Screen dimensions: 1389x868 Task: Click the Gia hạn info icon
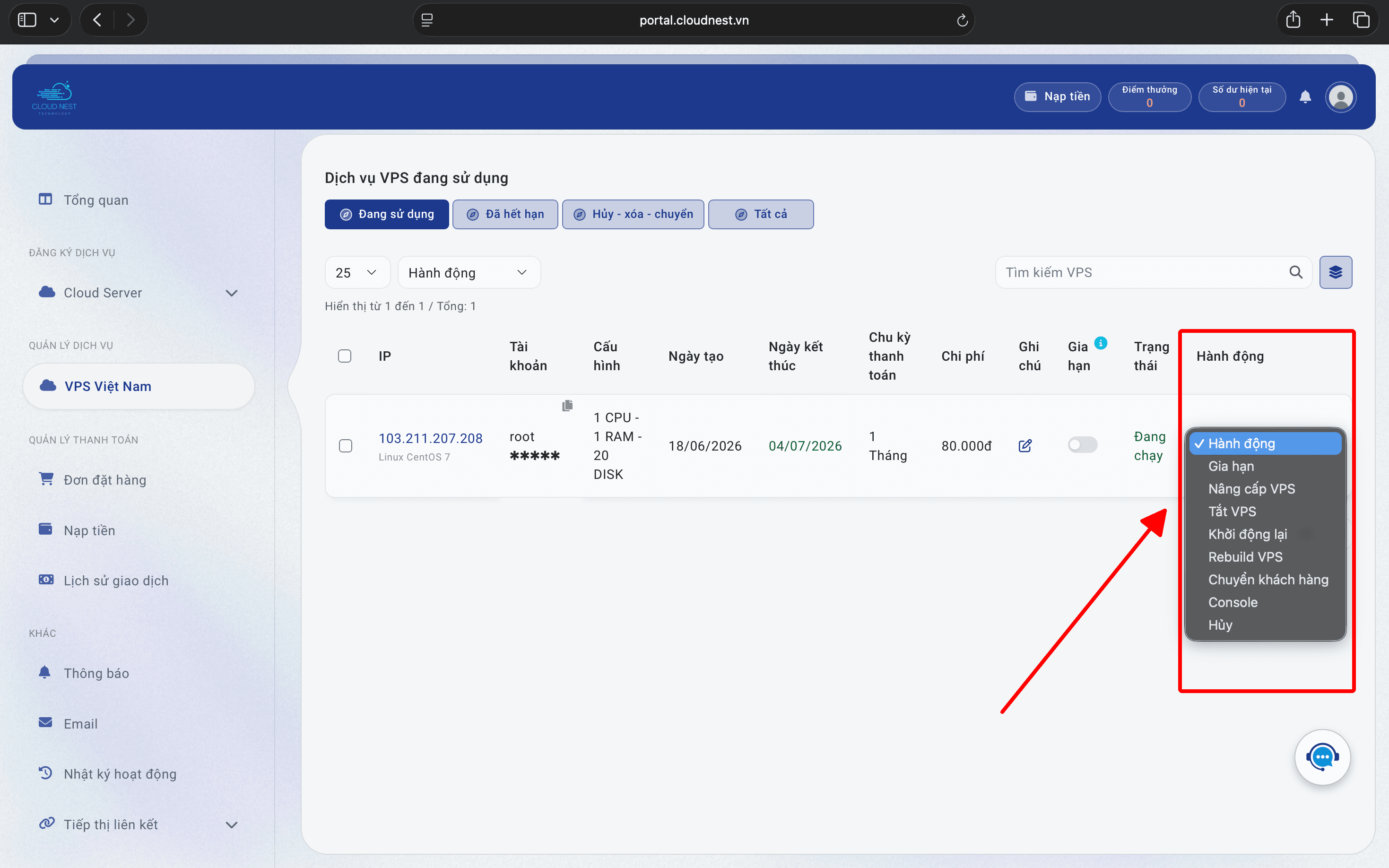(1101, 343)
